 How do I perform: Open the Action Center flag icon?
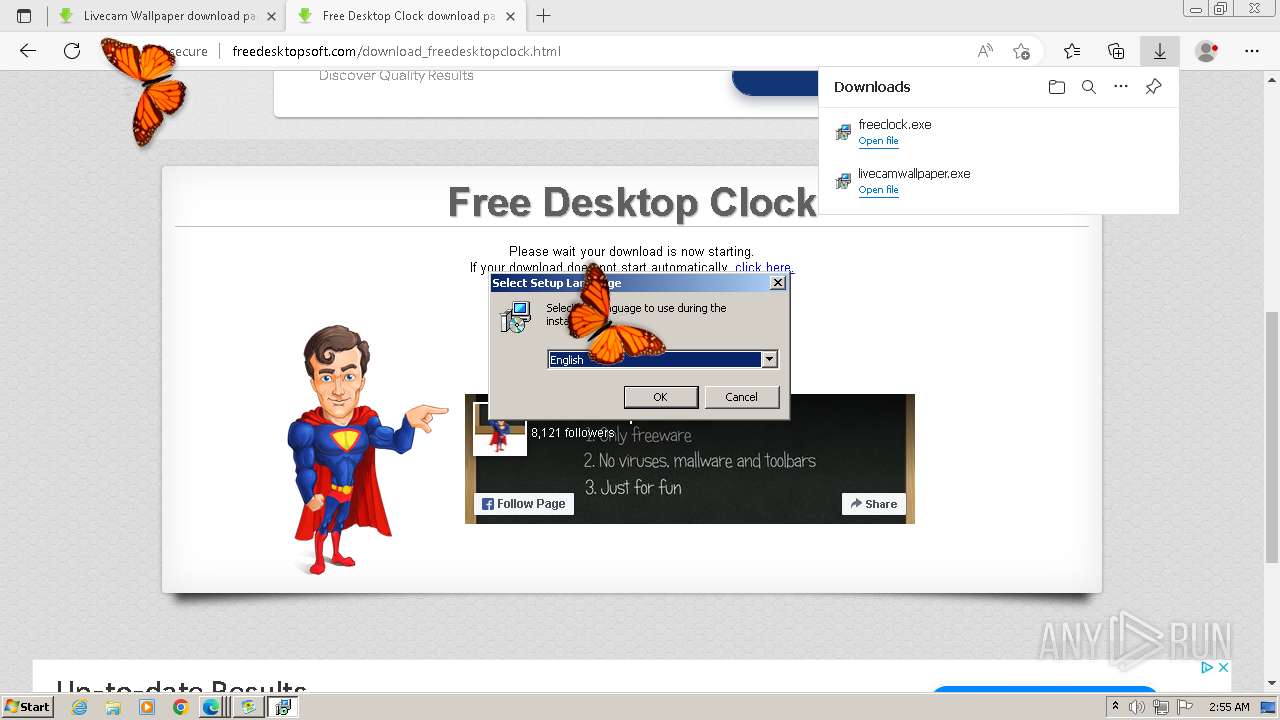(1184, 707)
